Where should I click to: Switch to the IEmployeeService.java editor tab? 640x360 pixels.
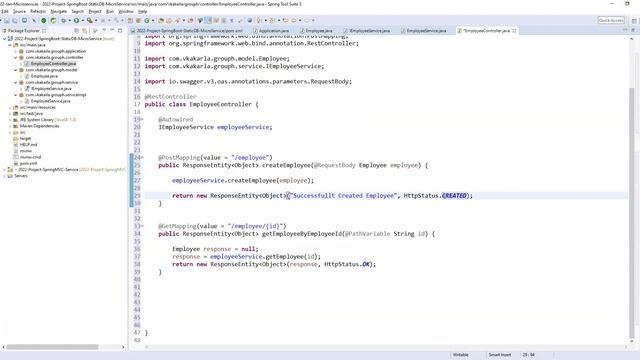(367, 31)
